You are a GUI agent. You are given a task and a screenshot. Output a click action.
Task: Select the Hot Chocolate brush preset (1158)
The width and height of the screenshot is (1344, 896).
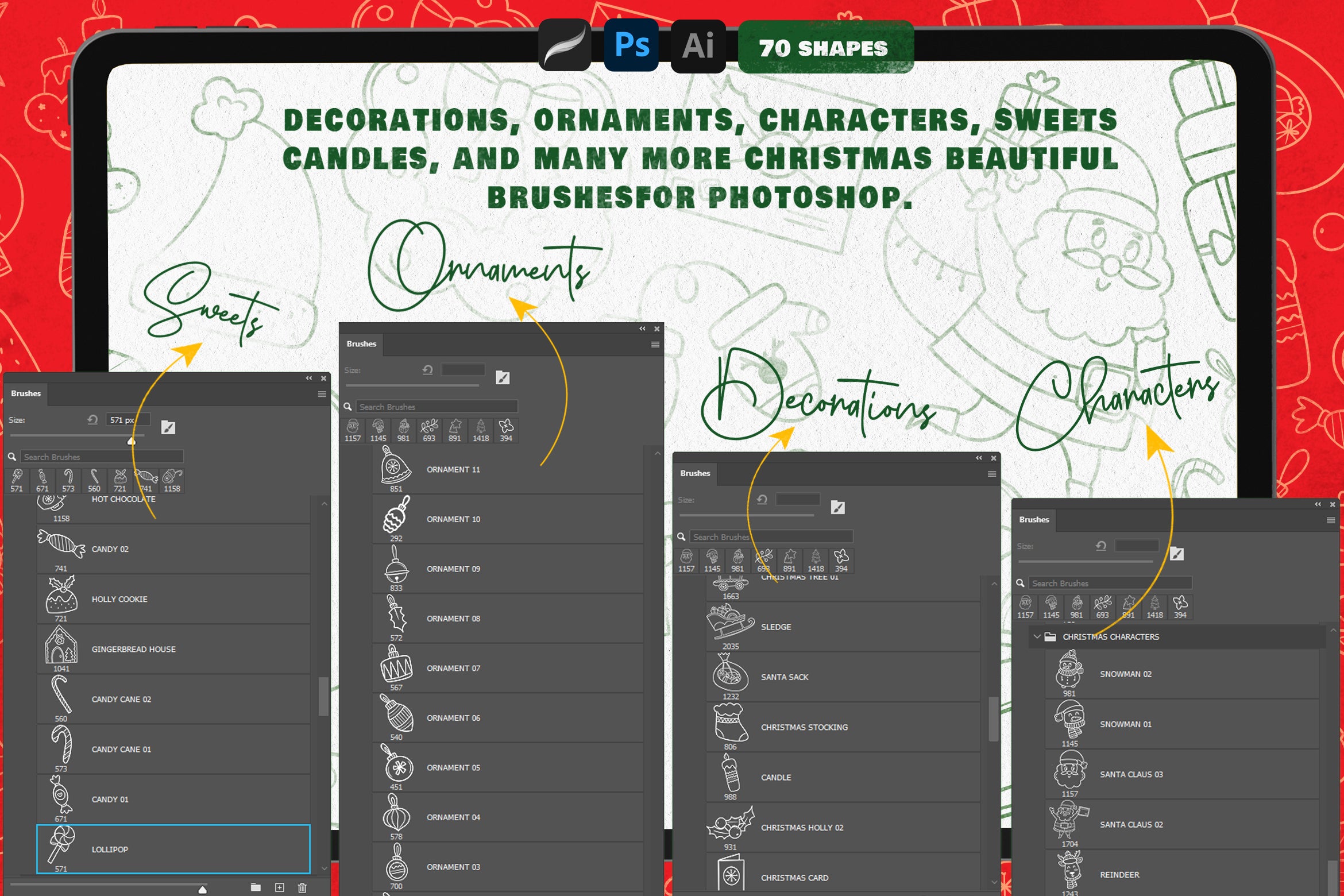pyautogui.click(x=172, y=477)
